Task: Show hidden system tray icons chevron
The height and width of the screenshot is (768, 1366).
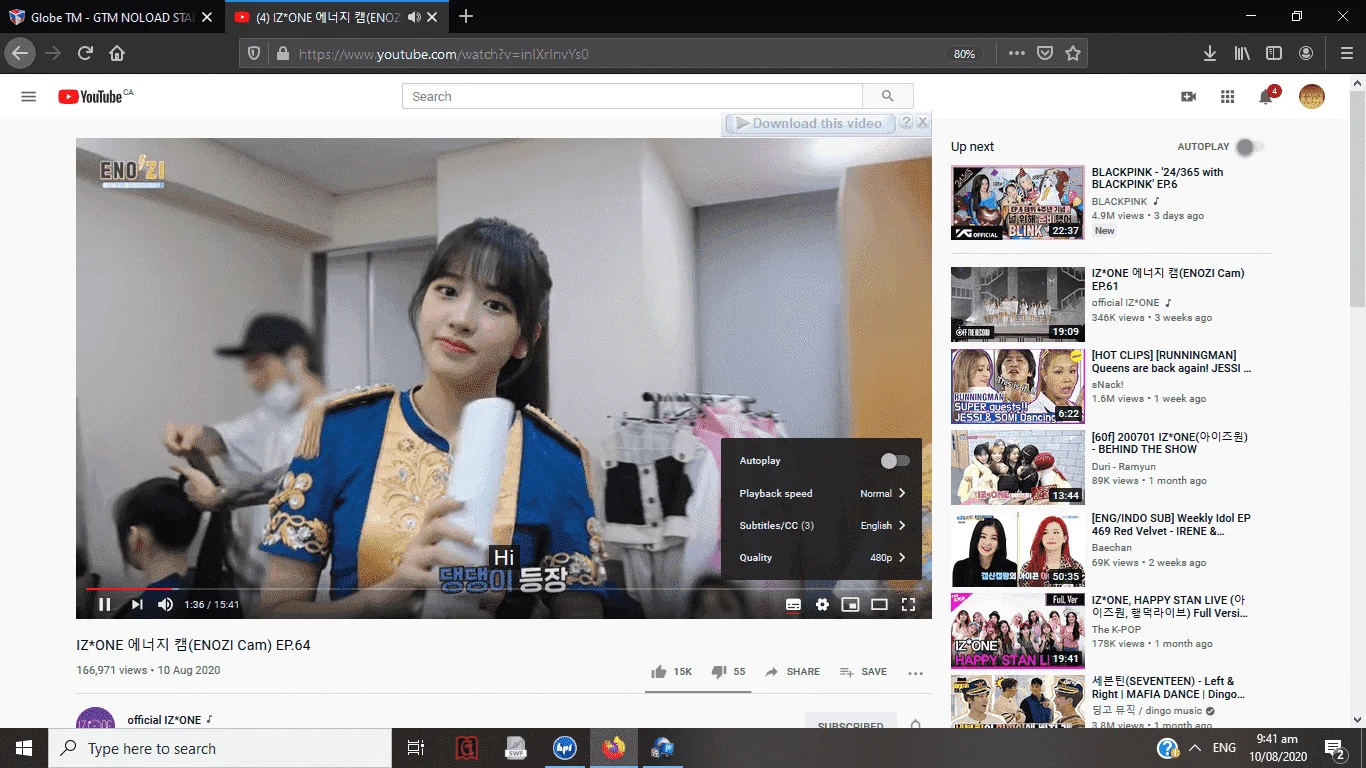Action: 1195,748
